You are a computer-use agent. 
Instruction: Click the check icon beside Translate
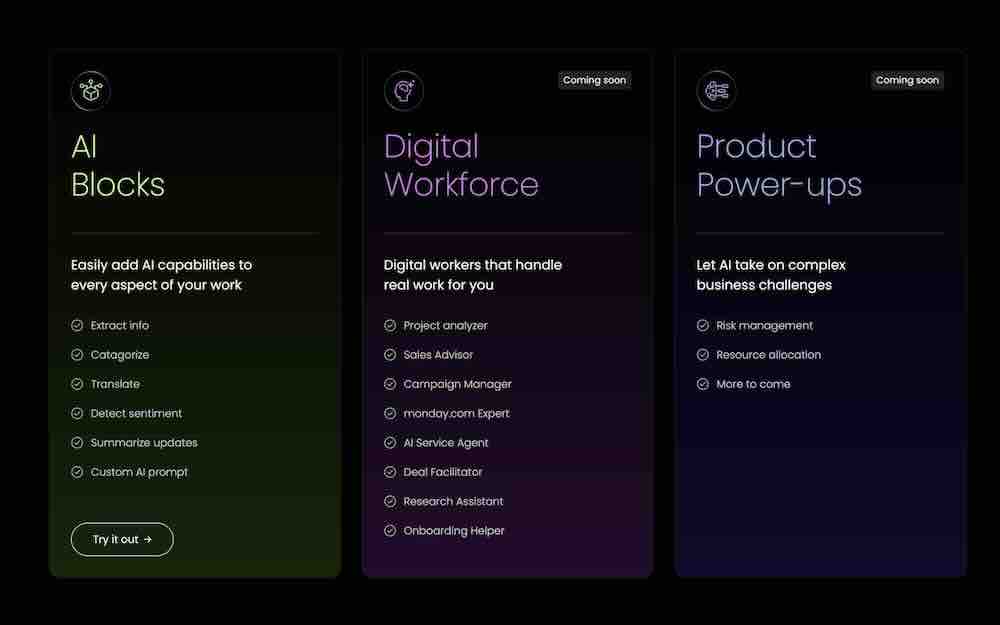(77, 384)
